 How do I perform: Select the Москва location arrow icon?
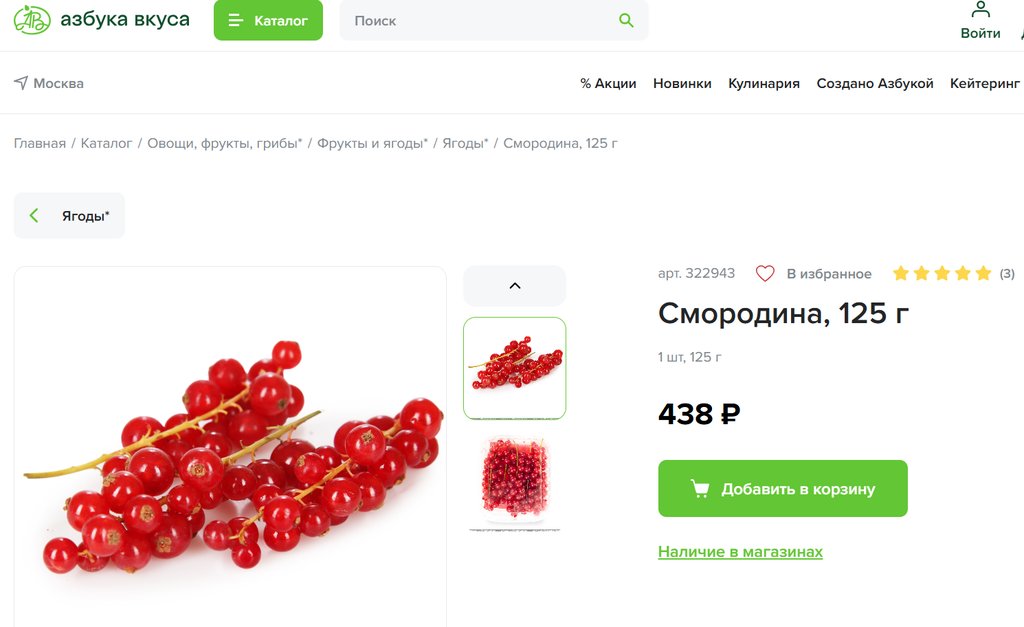click(x=21, y=83)
